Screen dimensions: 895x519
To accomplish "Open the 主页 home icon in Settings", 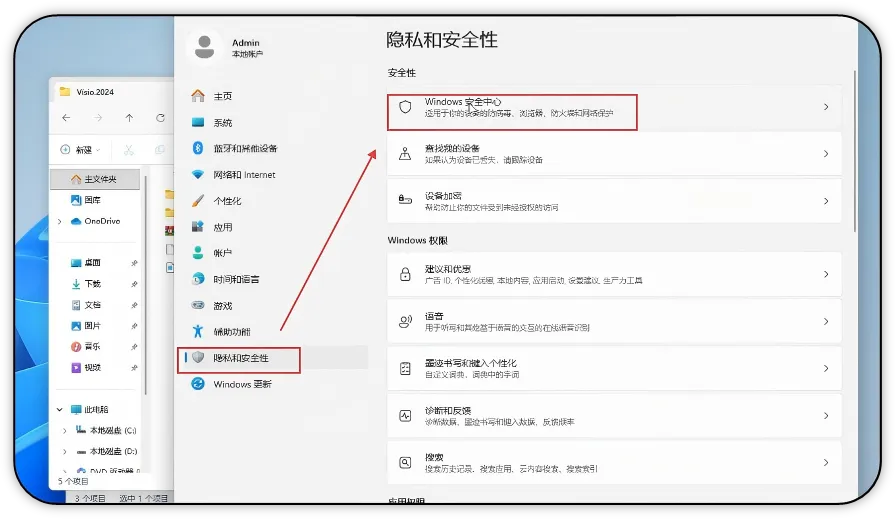I will click(x=198, y=96).
